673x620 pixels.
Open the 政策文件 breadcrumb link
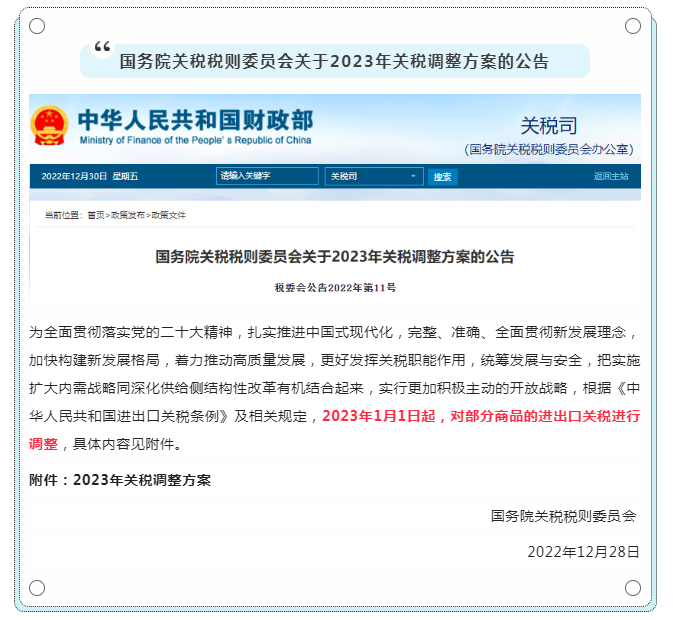(168, 215)
